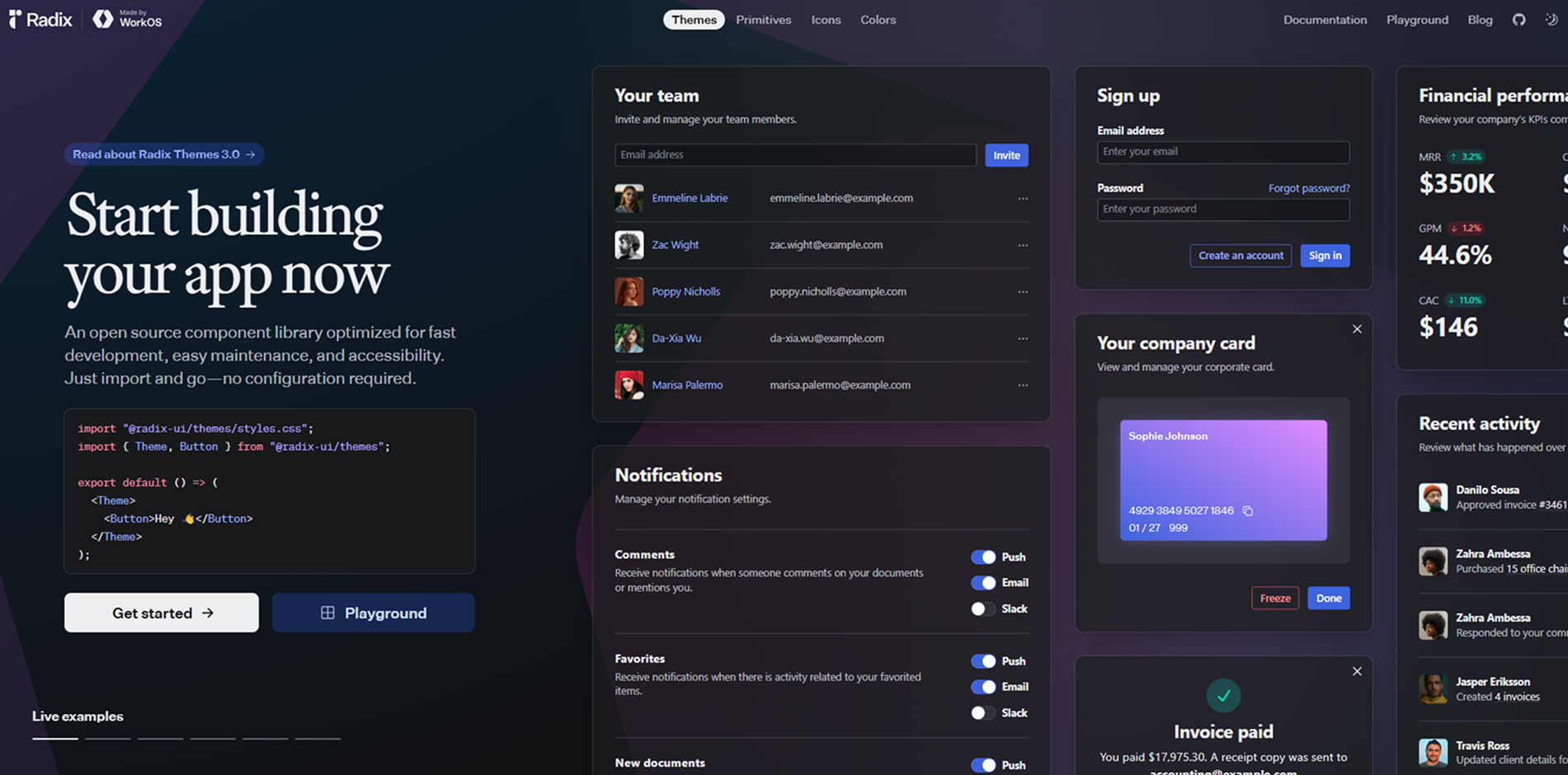Click the green Invoice paid checkmark icon
This screenshot has width=1568, height=775.
click(1223, 696)
